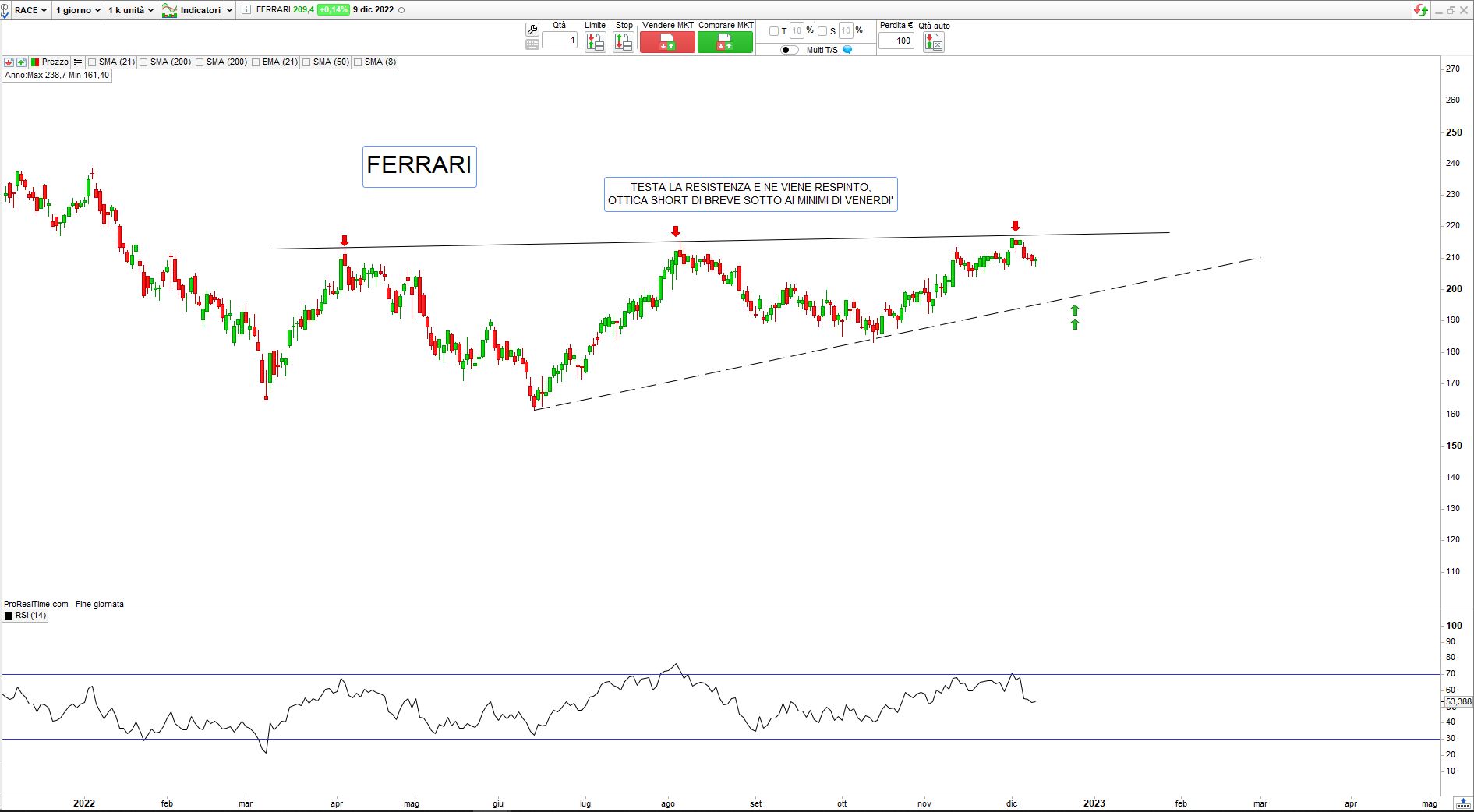Switch on the Multi T/S toggle

[790, 50]
